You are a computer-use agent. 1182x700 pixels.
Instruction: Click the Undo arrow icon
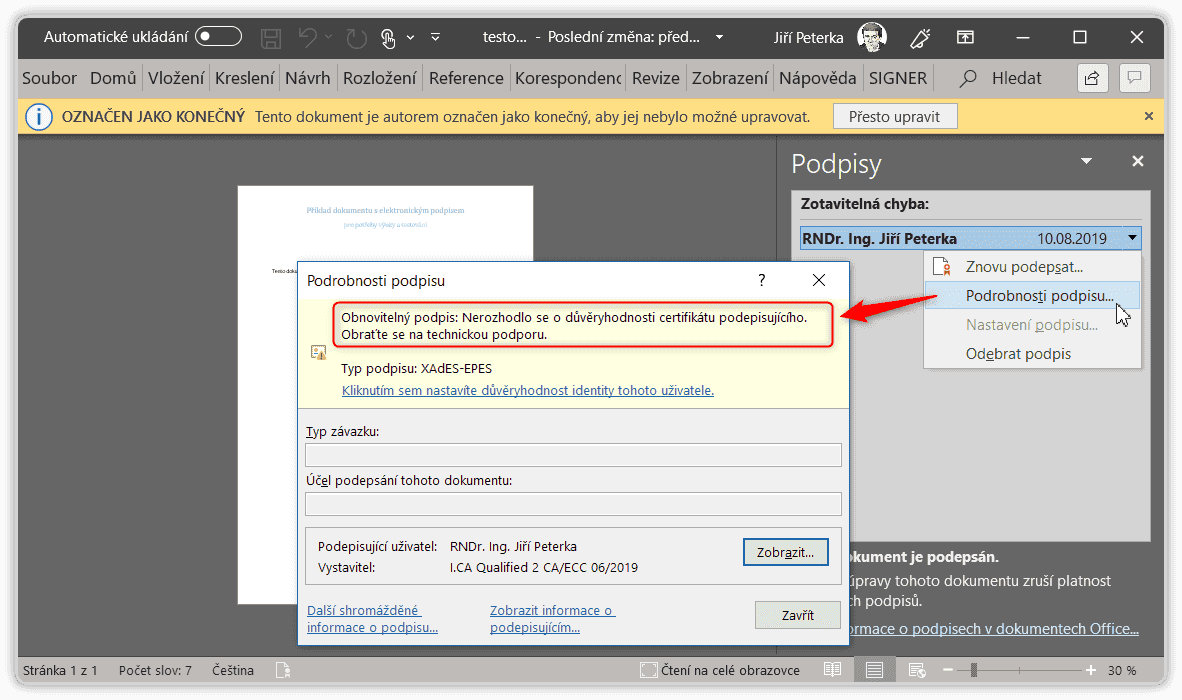pyautogui.click(x=307, y=37)
